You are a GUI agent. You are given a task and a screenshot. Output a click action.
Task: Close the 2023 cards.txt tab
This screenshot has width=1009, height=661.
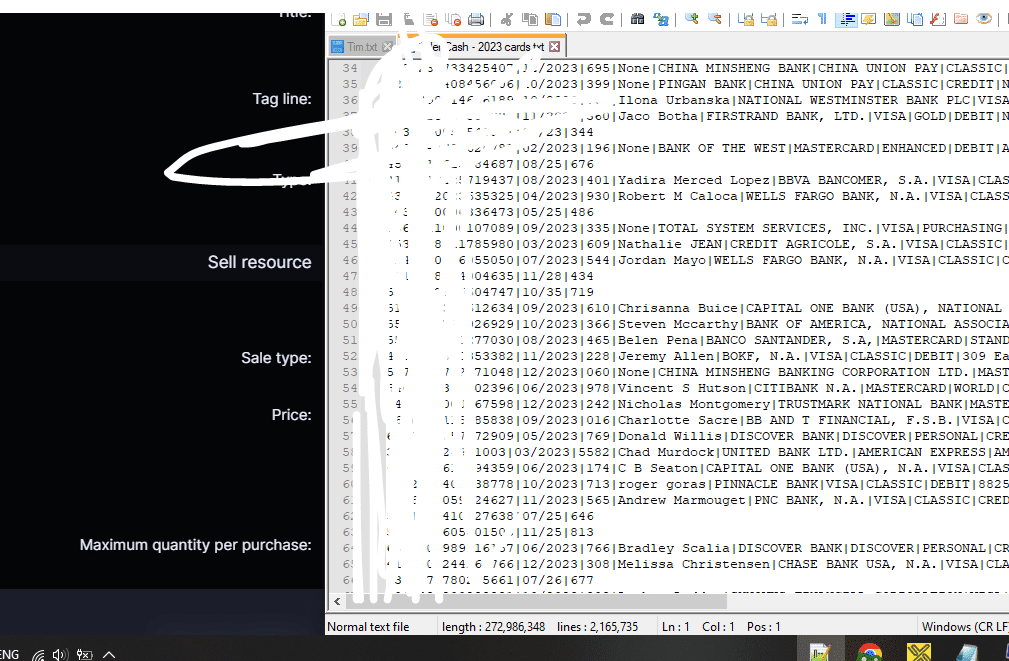coord(555,47)
